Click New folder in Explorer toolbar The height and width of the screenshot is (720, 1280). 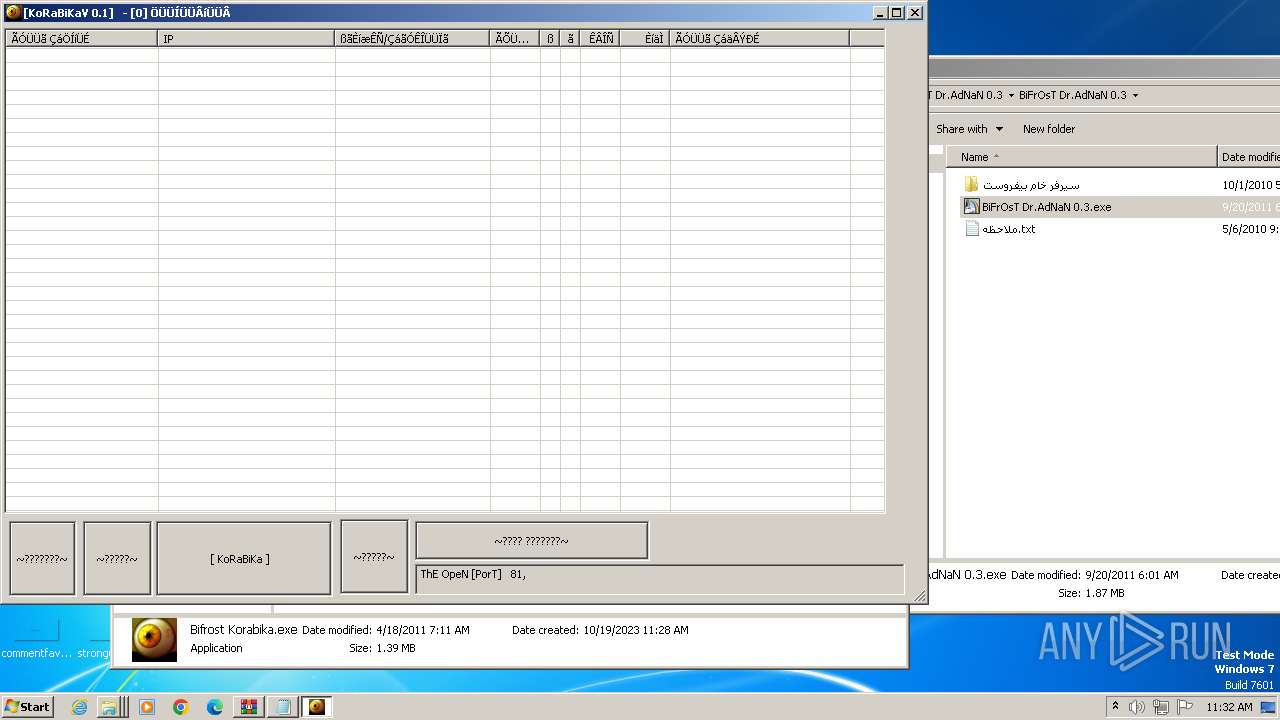click(x=1048, y=129)
